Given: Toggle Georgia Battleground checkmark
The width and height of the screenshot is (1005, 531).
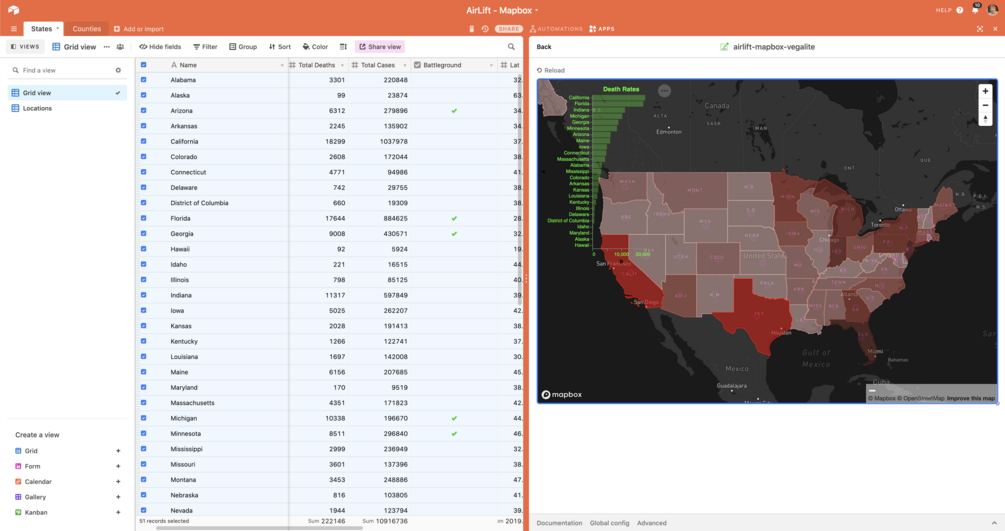Looking at the screenshot, I should click(454, 233).
